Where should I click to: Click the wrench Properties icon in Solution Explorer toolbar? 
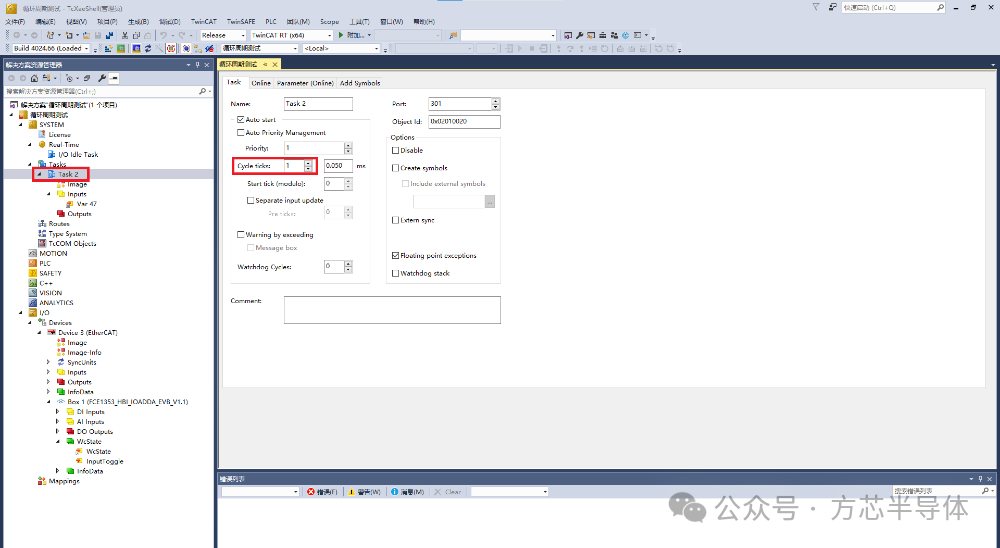[x=101, y=78]
